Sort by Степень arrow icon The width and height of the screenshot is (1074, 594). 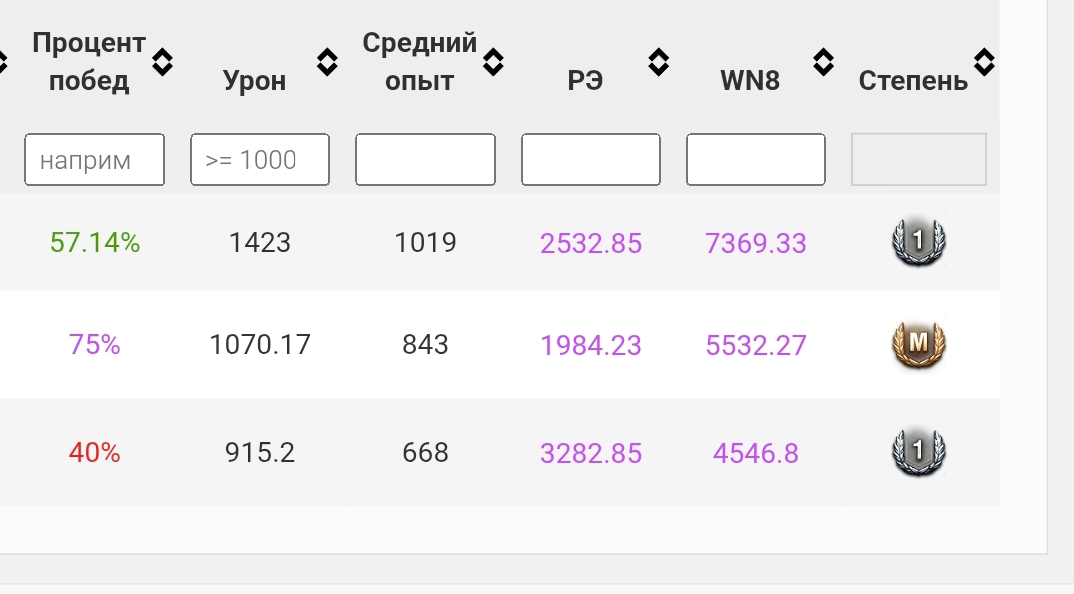[984, 63]
